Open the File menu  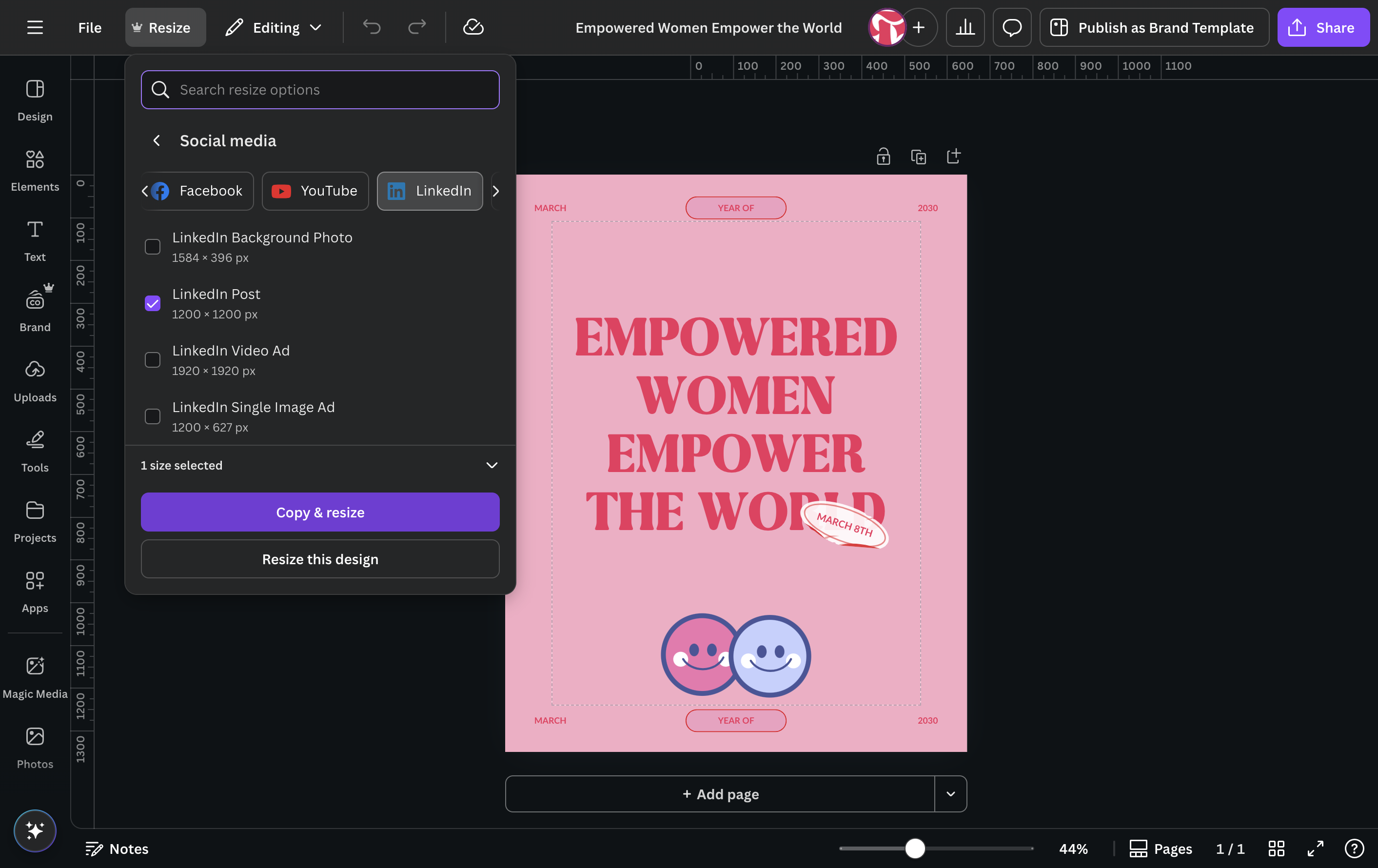point(90,27)
